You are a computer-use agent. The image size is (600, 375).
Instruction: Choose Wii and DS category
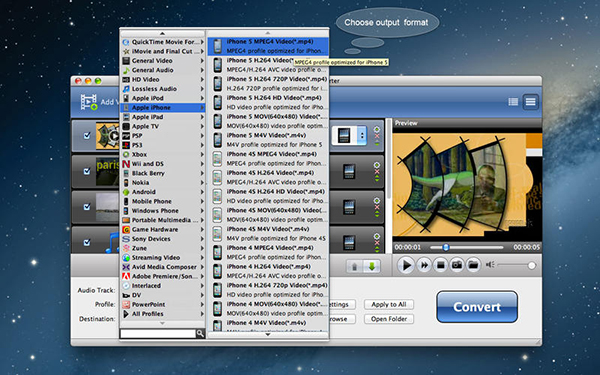coord(163,164)
